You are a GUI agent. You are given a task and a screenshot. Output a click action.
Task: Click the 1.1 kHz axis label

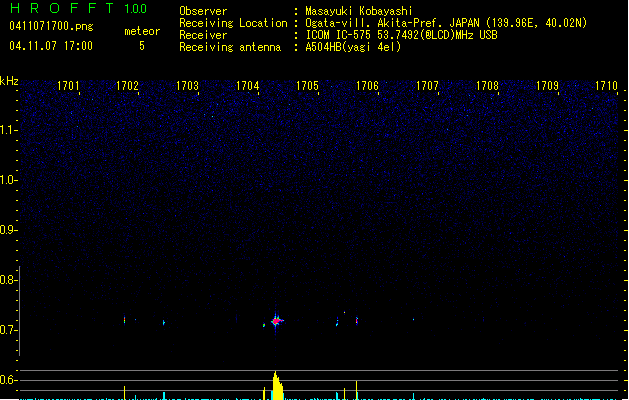8,130
